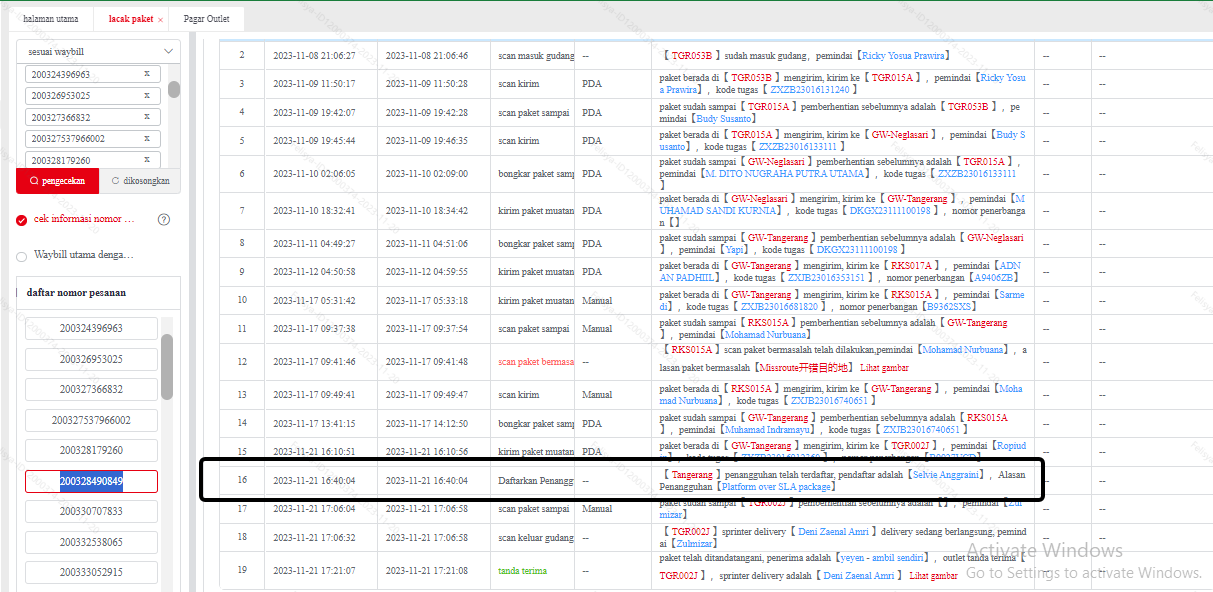
Task: Select Waybill utama dengan radio option
Action: click(22, 256)
